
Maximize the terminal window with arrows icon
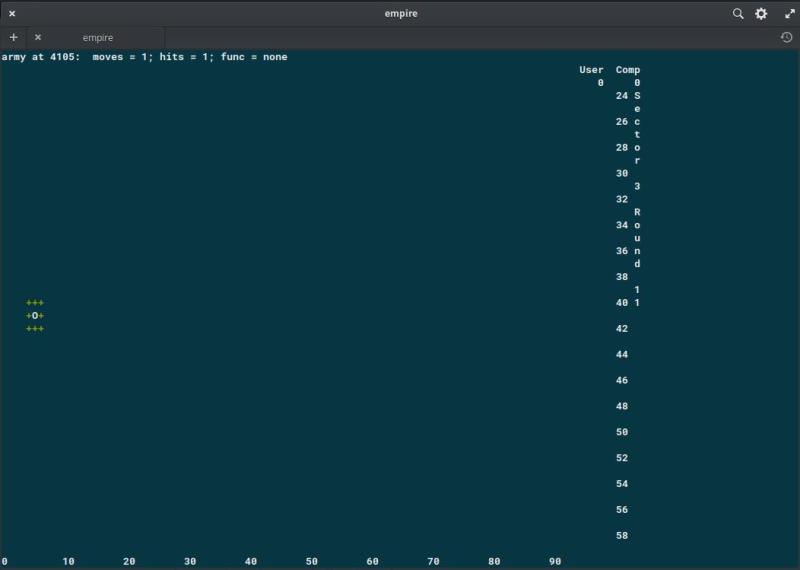point(788,14)
